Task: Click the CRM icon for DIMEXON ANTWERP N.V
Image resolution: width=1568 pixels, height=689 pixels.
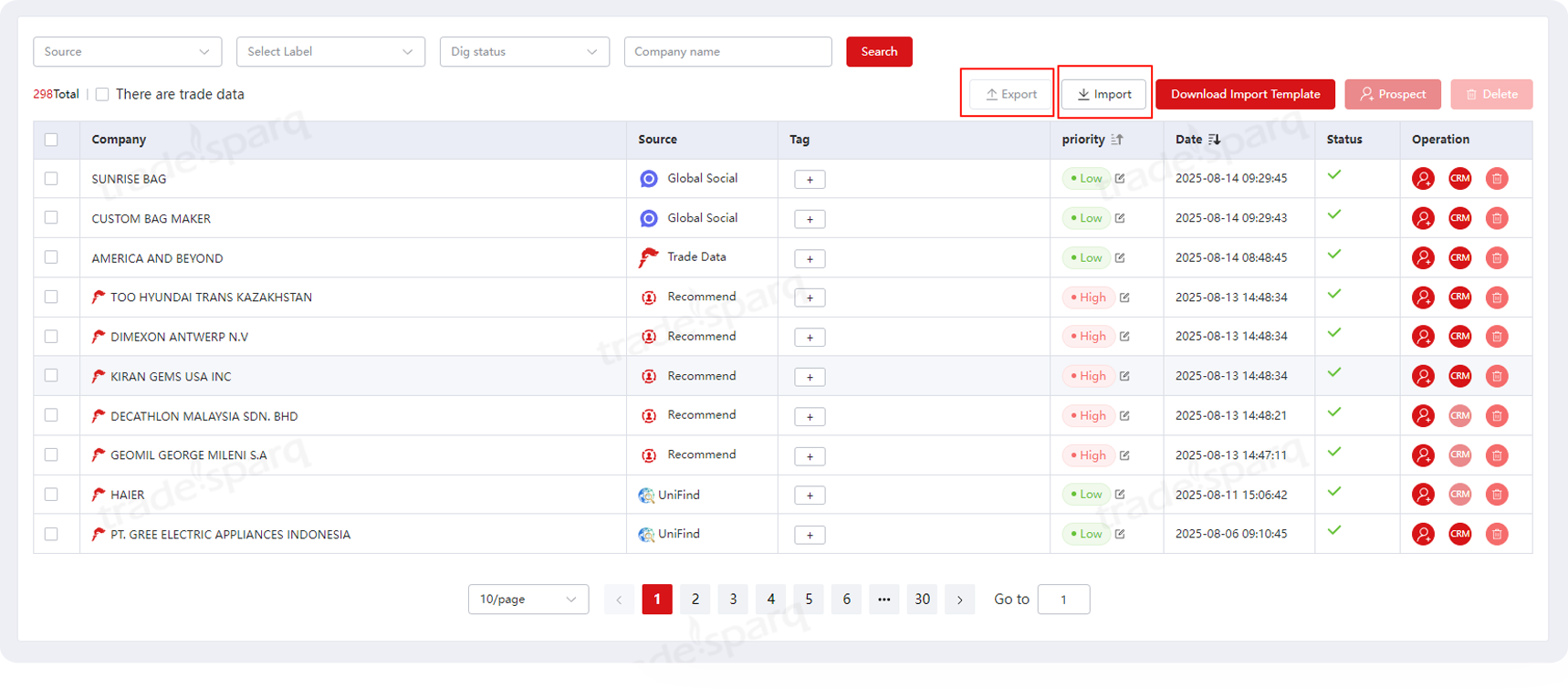Action: click(1459, 337)
